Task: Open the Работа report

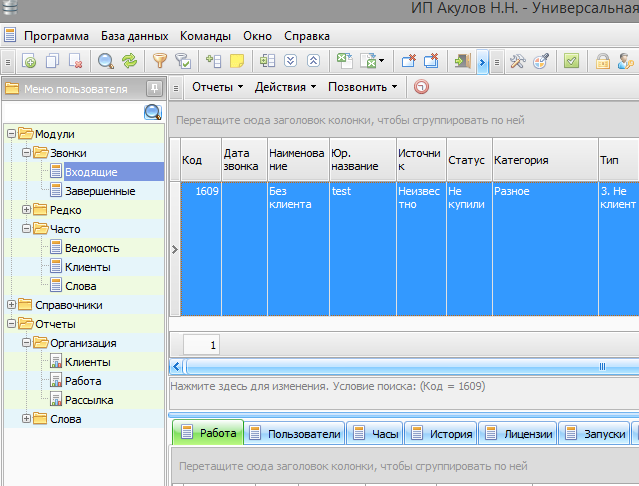Action: [x=83, y=381]
